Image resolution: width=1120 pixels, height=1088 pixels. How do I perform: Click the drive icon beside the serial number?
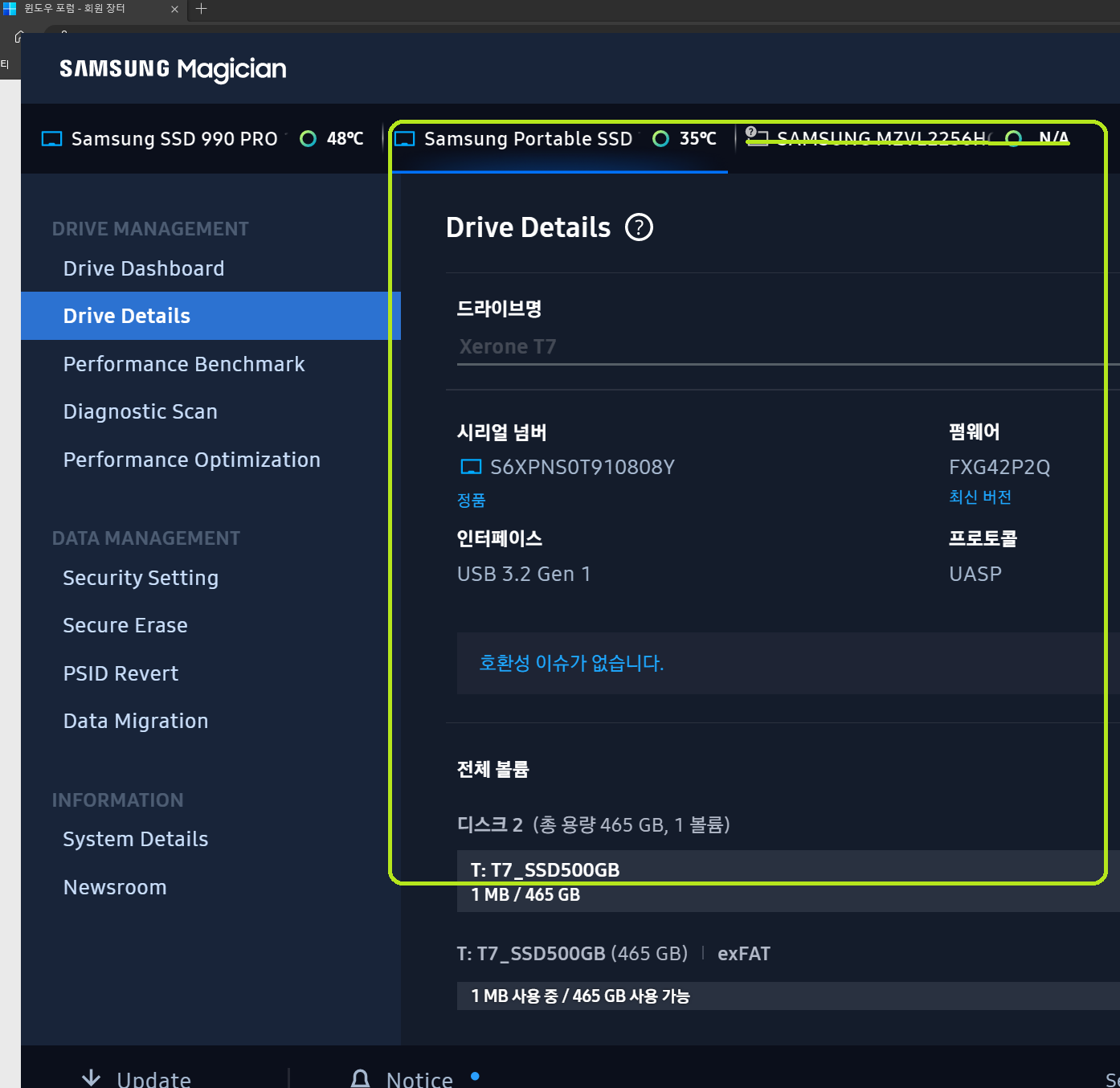click(x=471, y=467)
